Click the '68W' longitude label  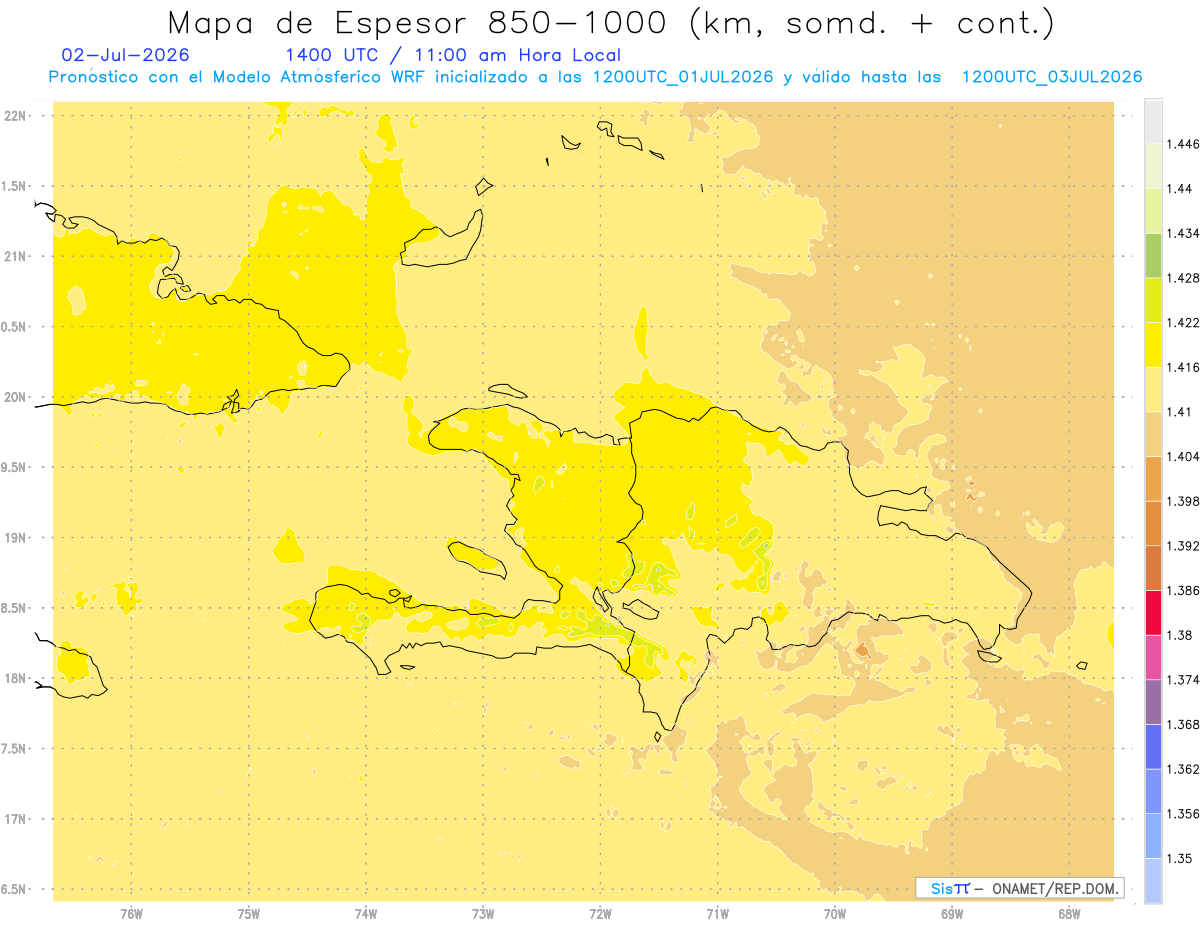[x=1069, y=913]
